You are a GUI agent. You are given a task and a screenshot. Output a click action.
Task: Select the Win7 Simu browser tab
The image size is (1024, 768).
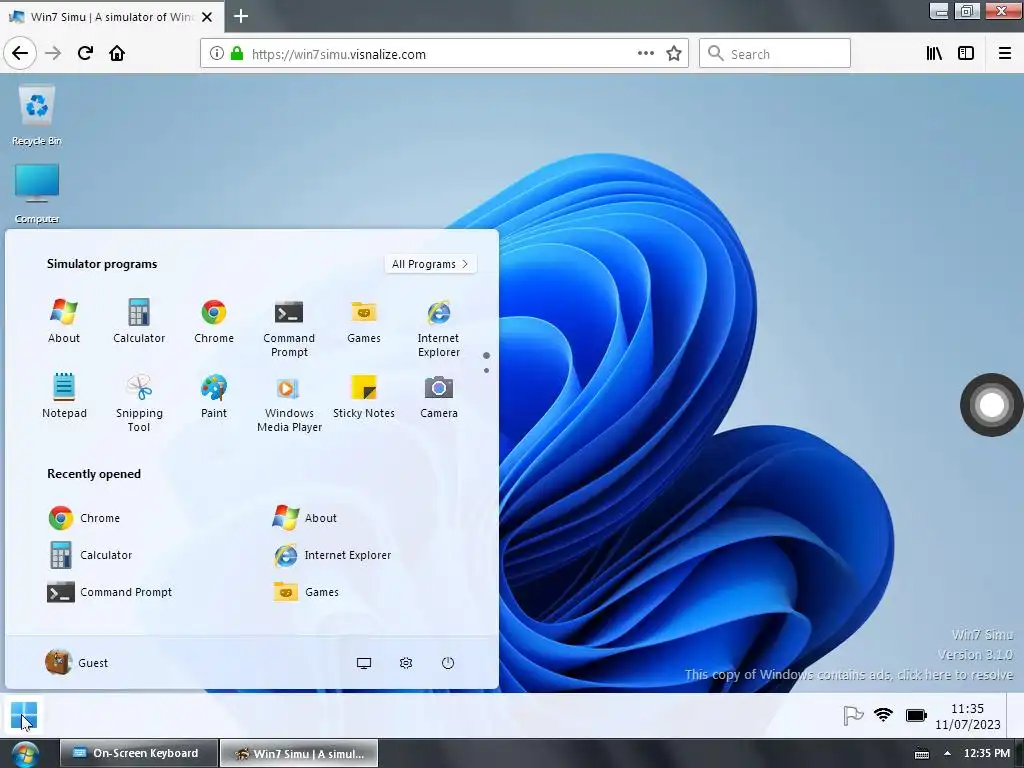pyautogui.click(x=112, y=16)
